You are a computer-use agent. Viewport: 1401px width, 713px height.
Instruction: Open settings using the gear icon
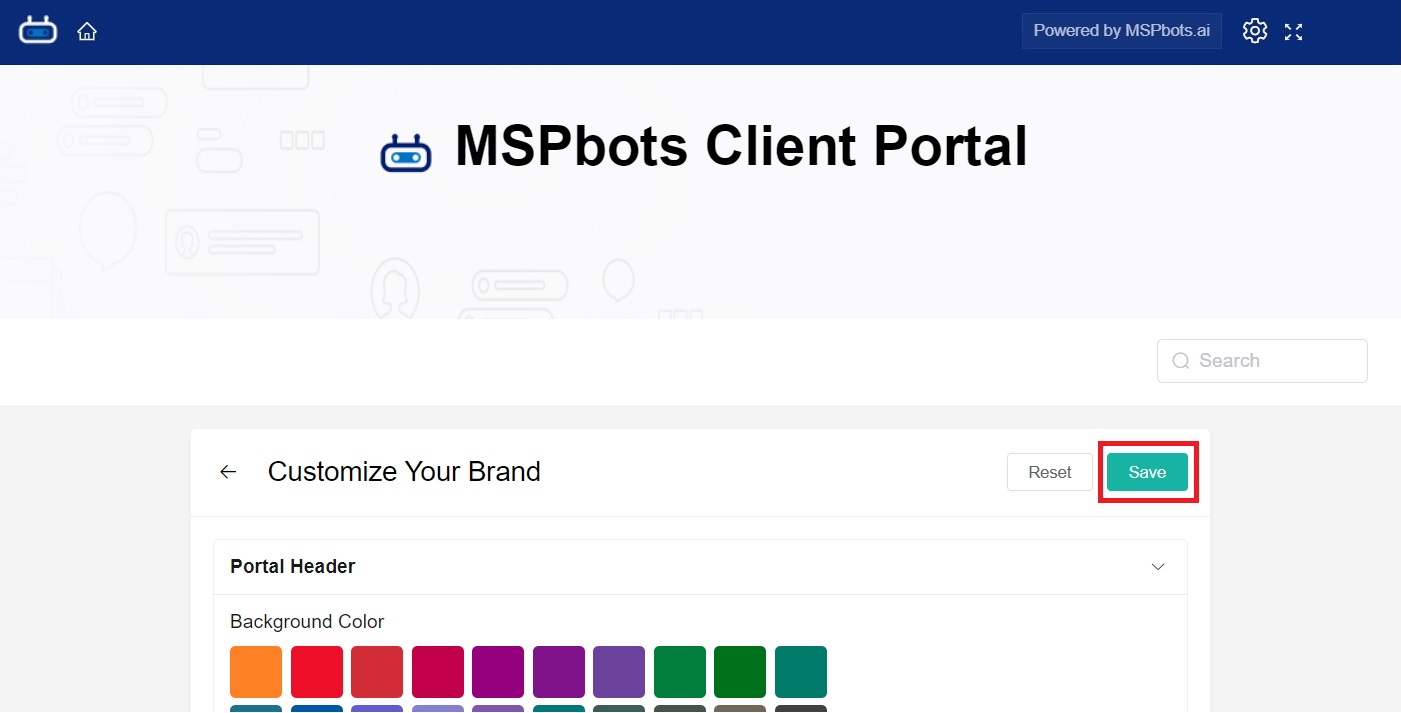click(x=1254, y=31)
